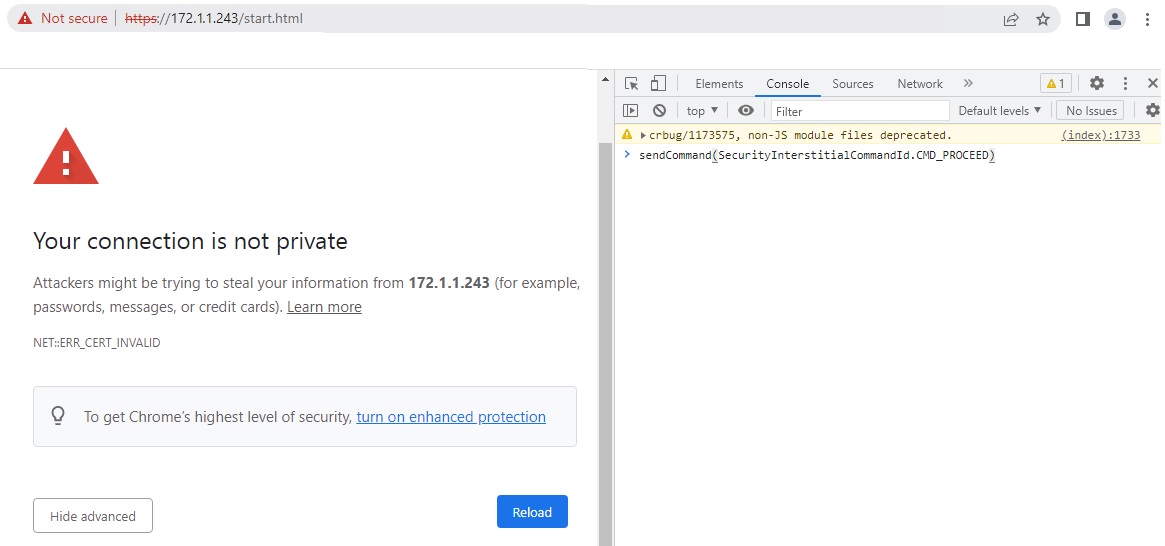Open the top JavaScript context dropdown
Viewport: 1165px width, 546px height.
(x=702, y=111)
